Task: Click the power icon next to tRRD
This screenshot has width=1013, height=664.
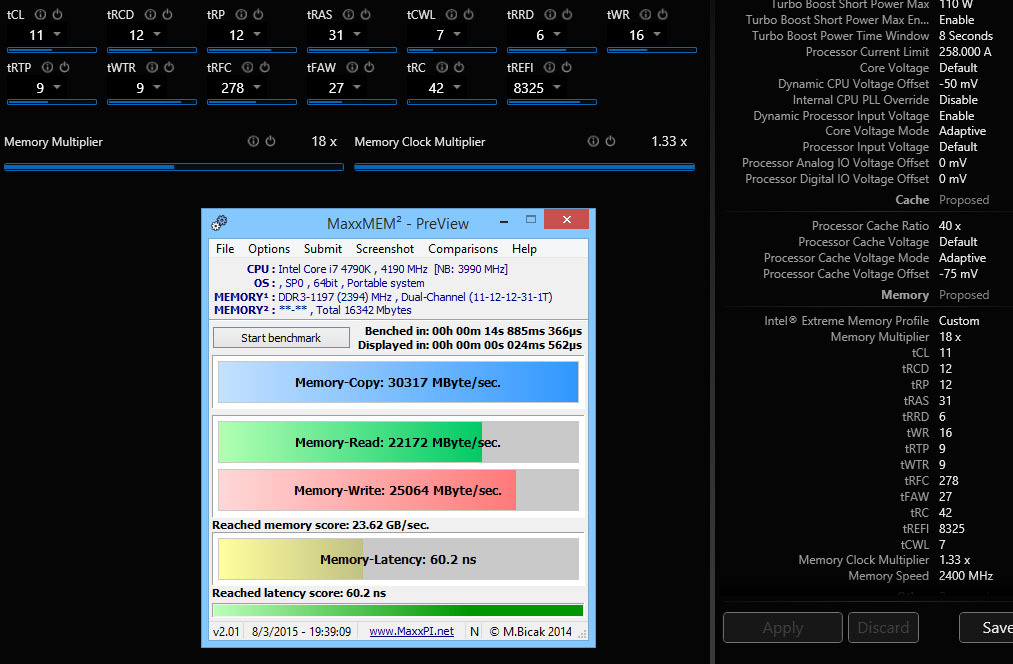Action: (567, 14)
